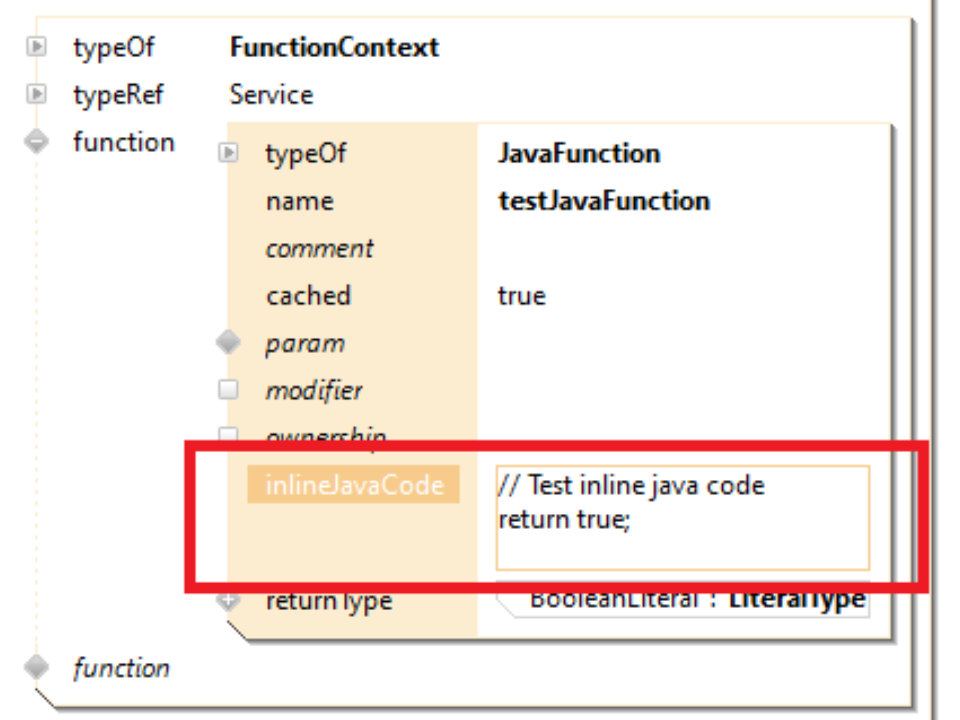Click the diamond icon next to param

pyautogui.click(x=229, y=343)
